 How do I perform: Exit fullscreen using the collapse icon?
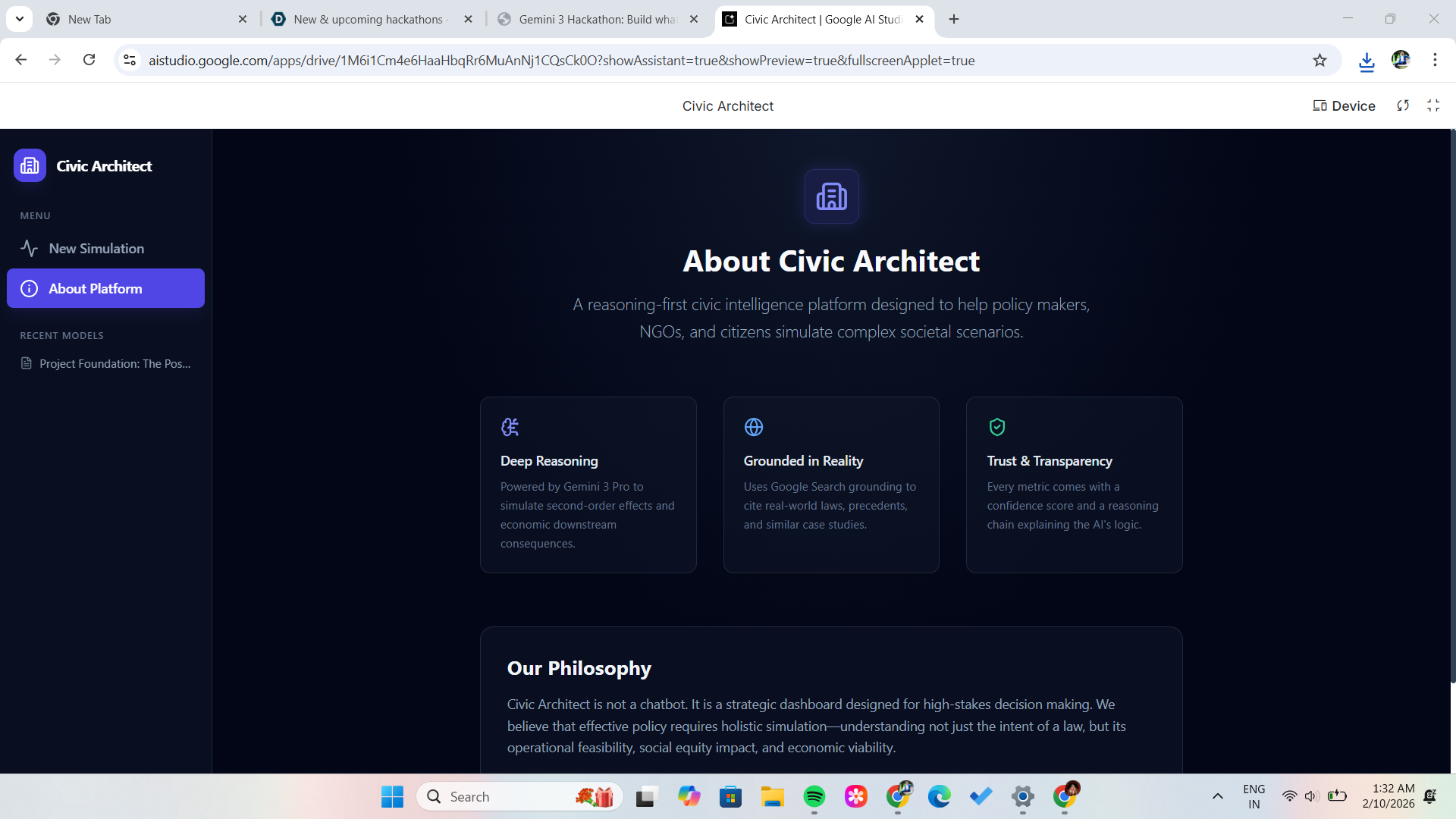pyautogui.click(x=1433, y=106)
